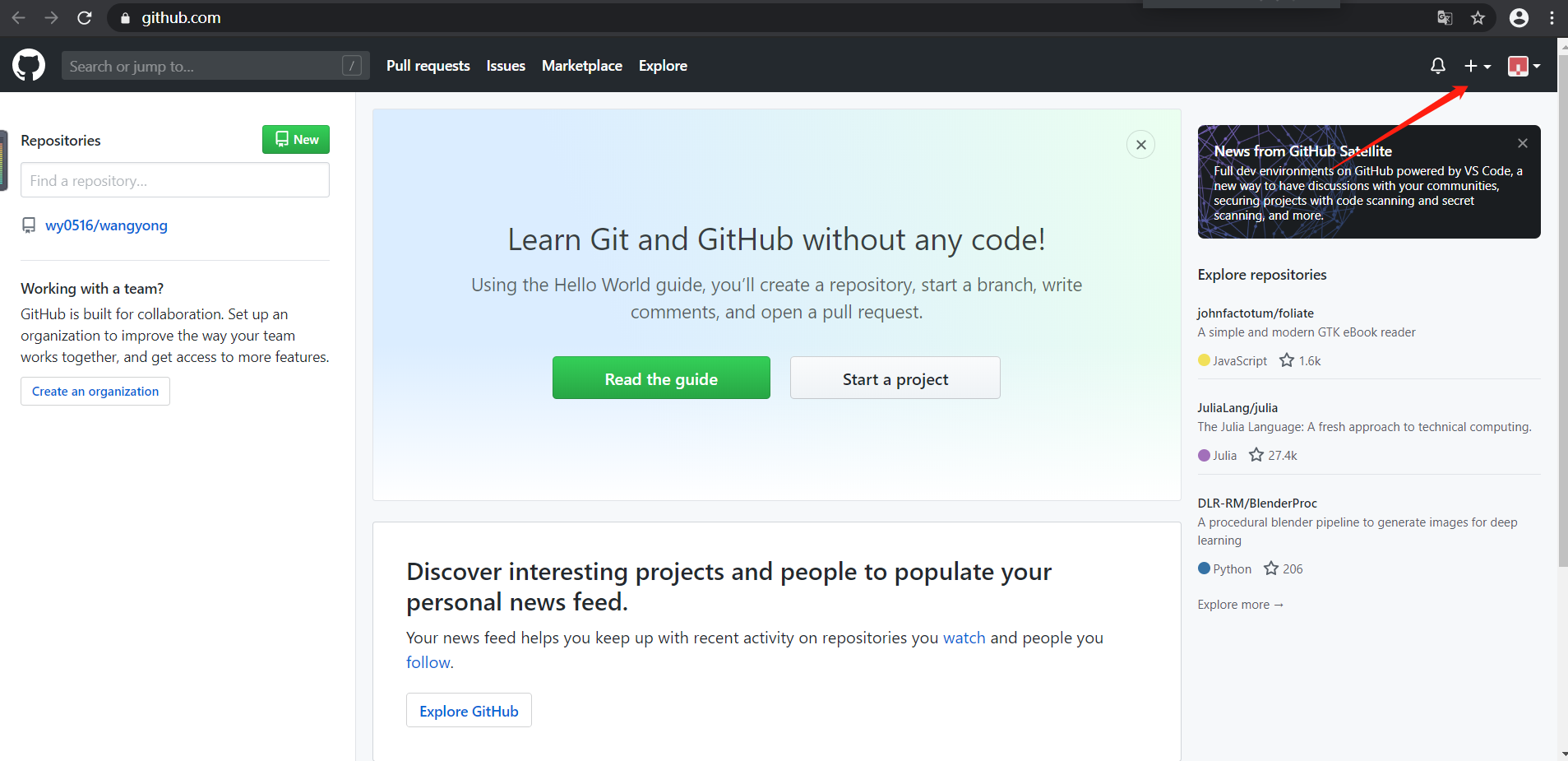Screen dimensions: 1568x761
Task: Reload the page with the refresh icon
Action: click(x=84, y=17)
